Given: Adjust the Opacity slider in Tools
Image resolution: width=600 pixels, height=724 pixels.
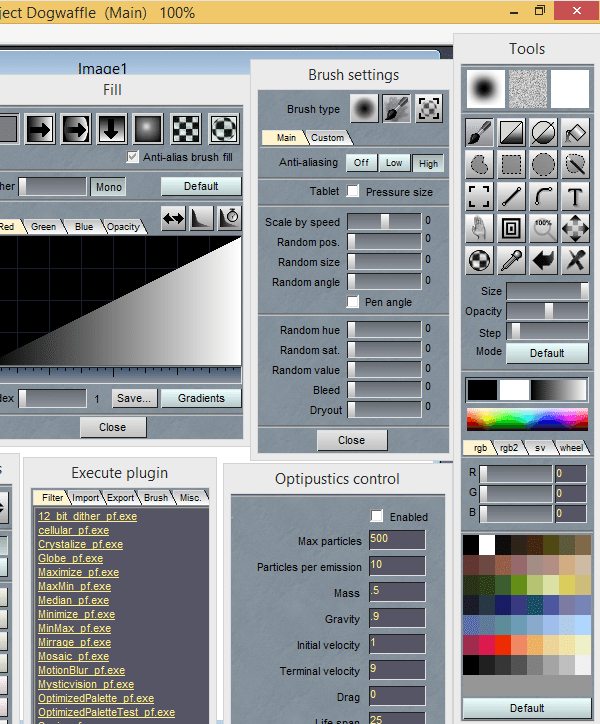Looking at the screenshot, I should pos(547,311).
